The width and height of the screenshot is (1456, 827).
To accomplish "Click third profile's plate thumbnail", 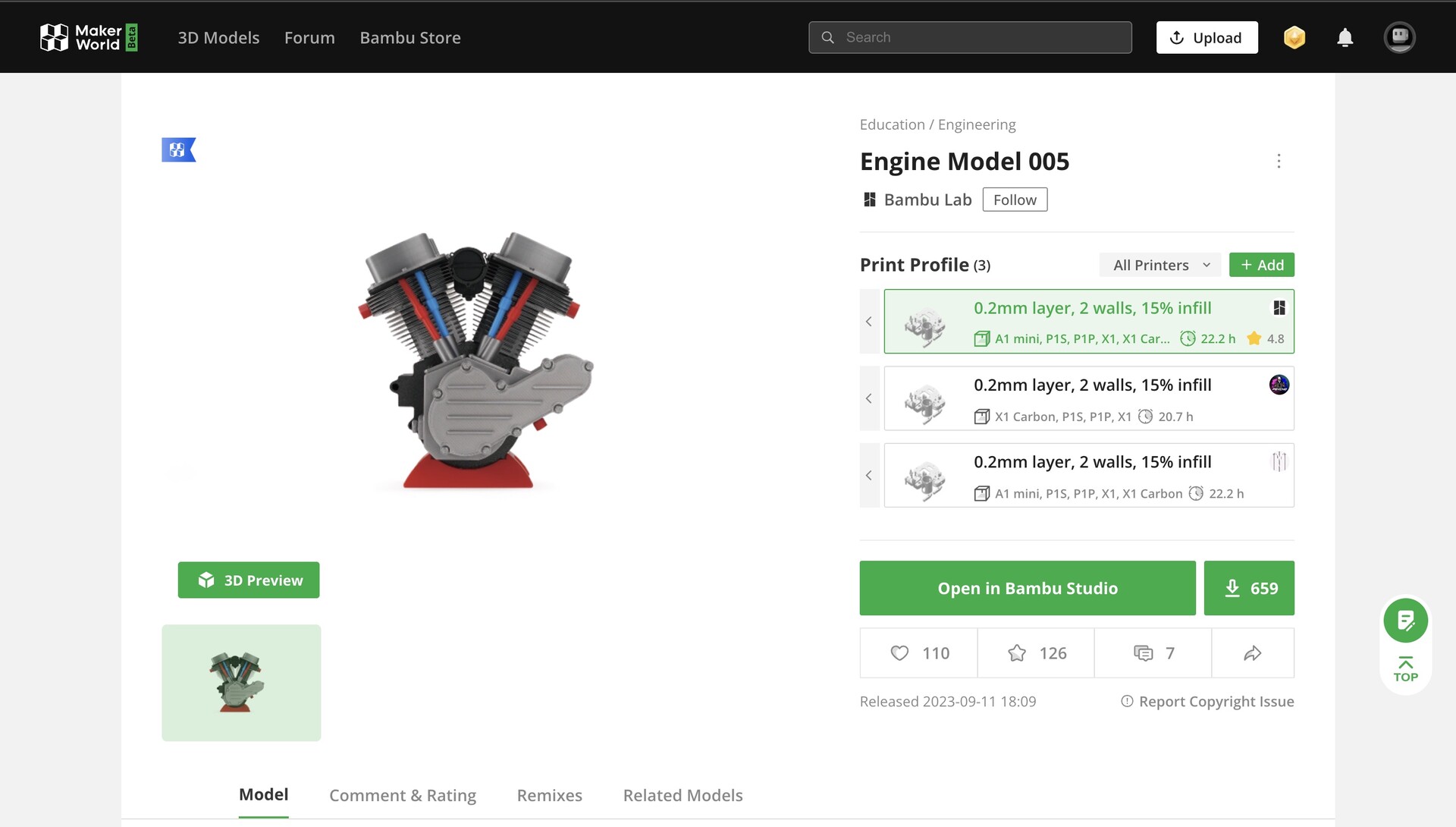I will tap(924, 479).
